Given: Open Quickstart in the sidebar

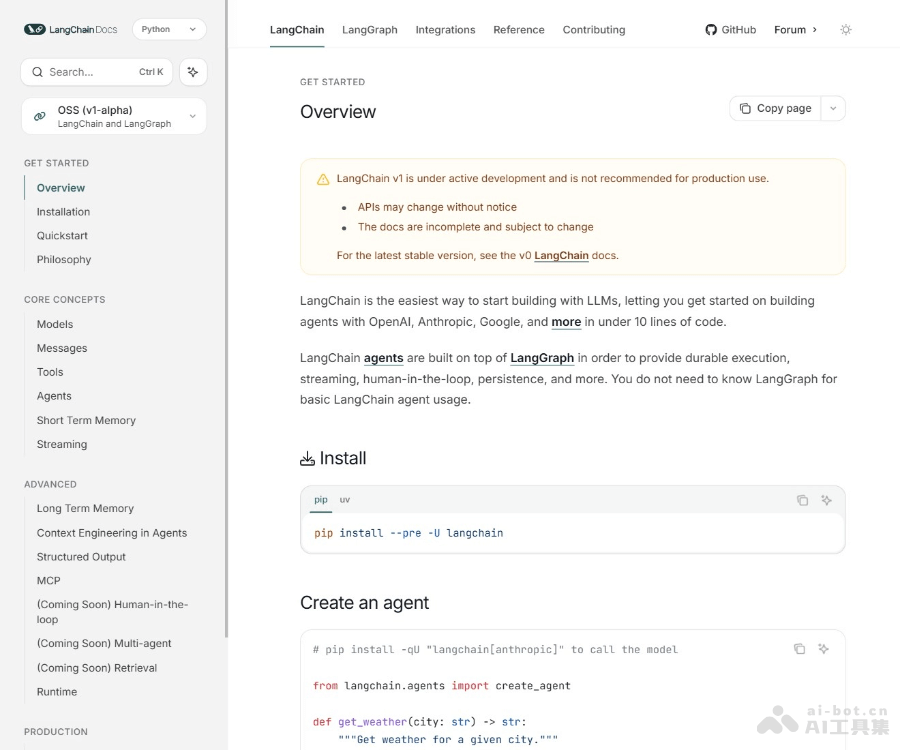Looking at the screenshot, I should (x=62, y=236).
